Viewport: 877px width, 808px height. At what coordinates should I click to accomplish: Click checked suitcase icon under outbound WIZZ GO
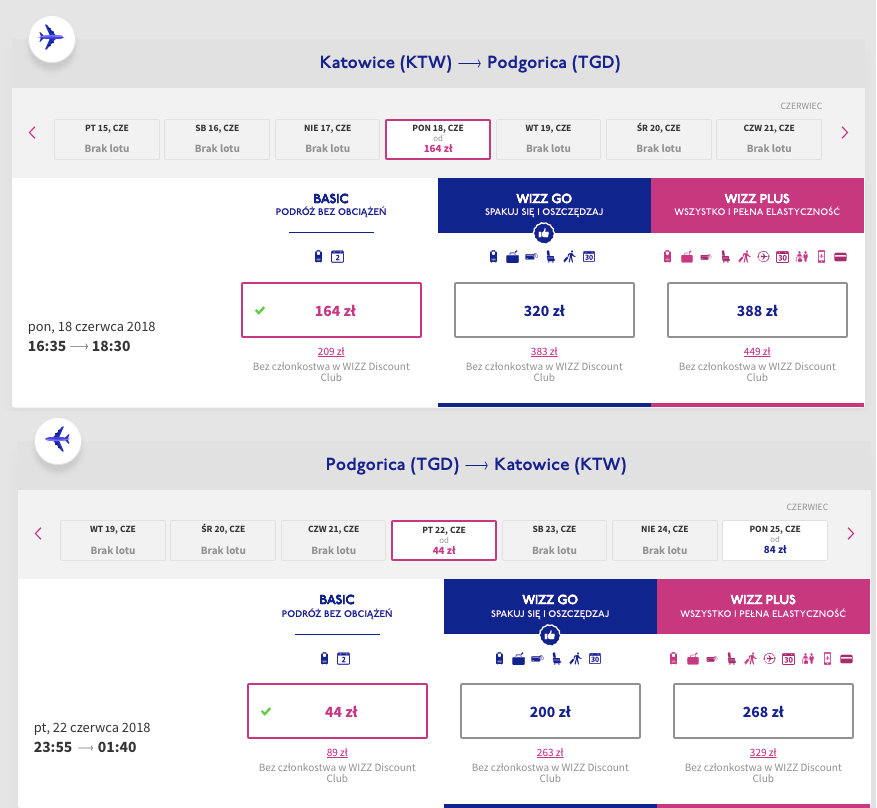[512, 257]
